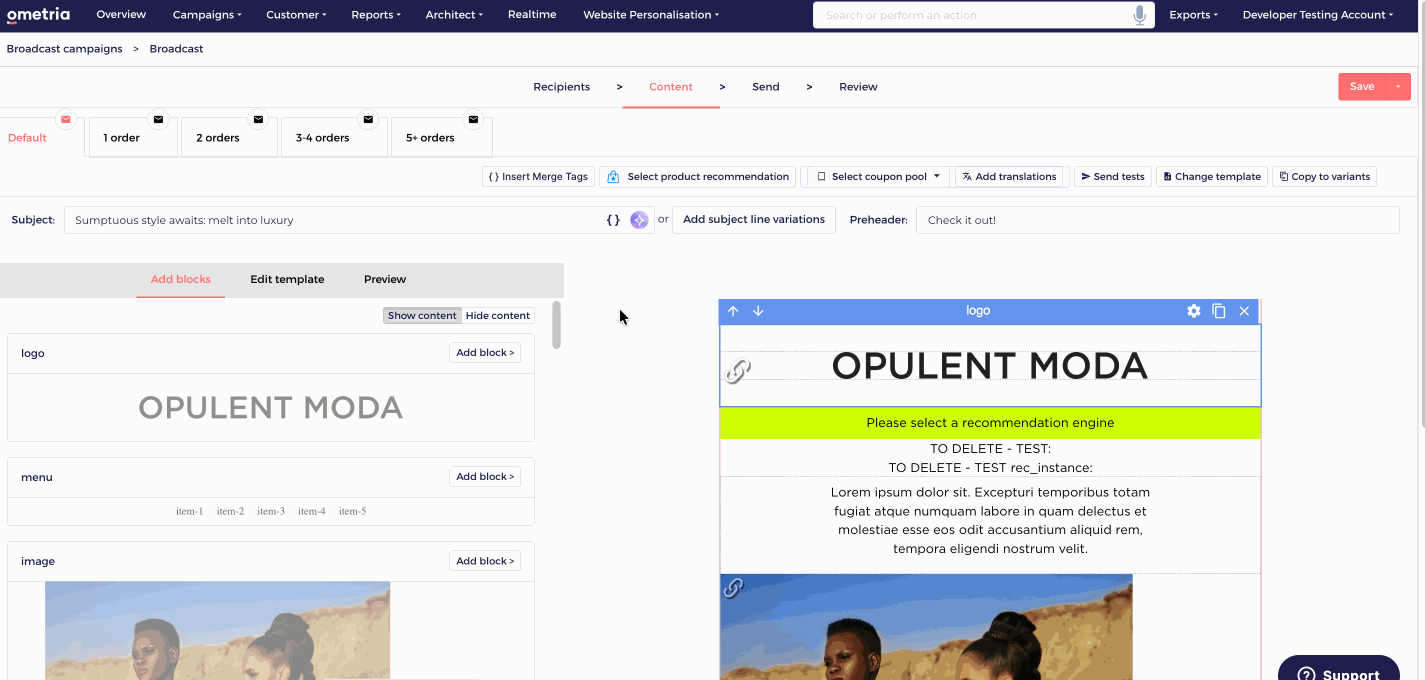Open Website Personalisation dropdown

point(651,15)
